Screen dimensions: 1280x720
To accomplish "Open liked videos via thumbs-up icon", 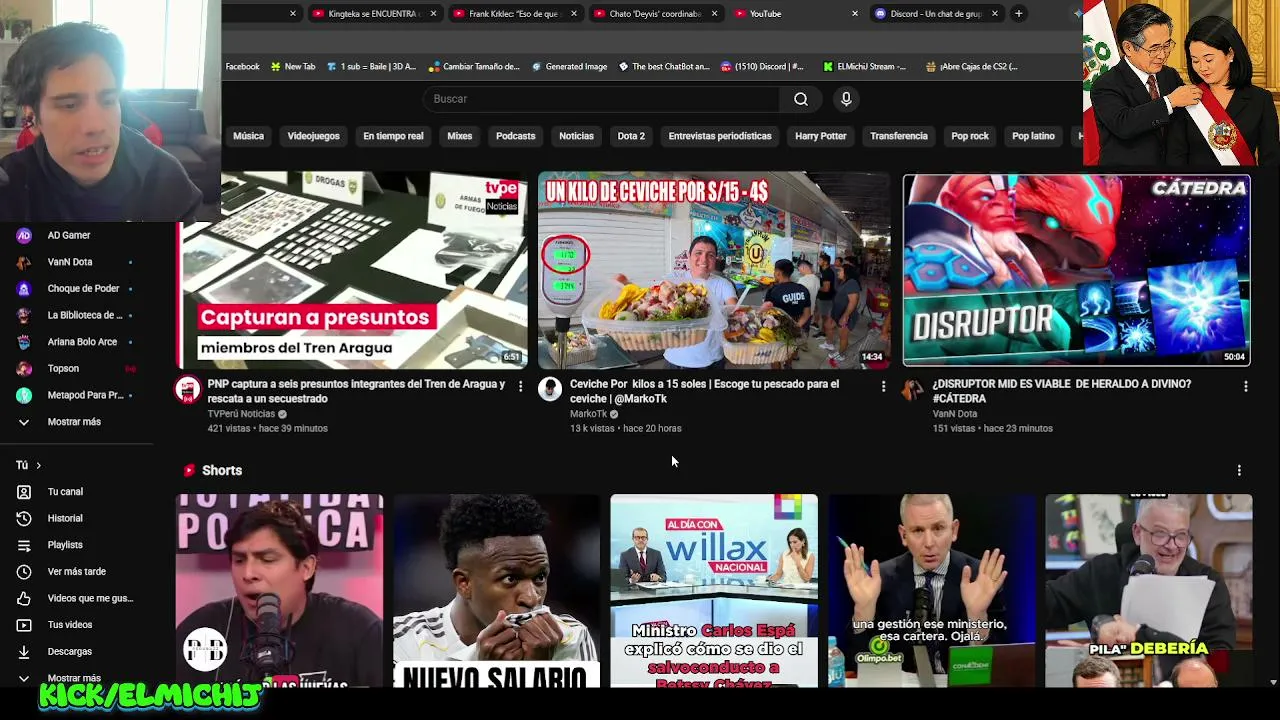I will click(24, 598).
